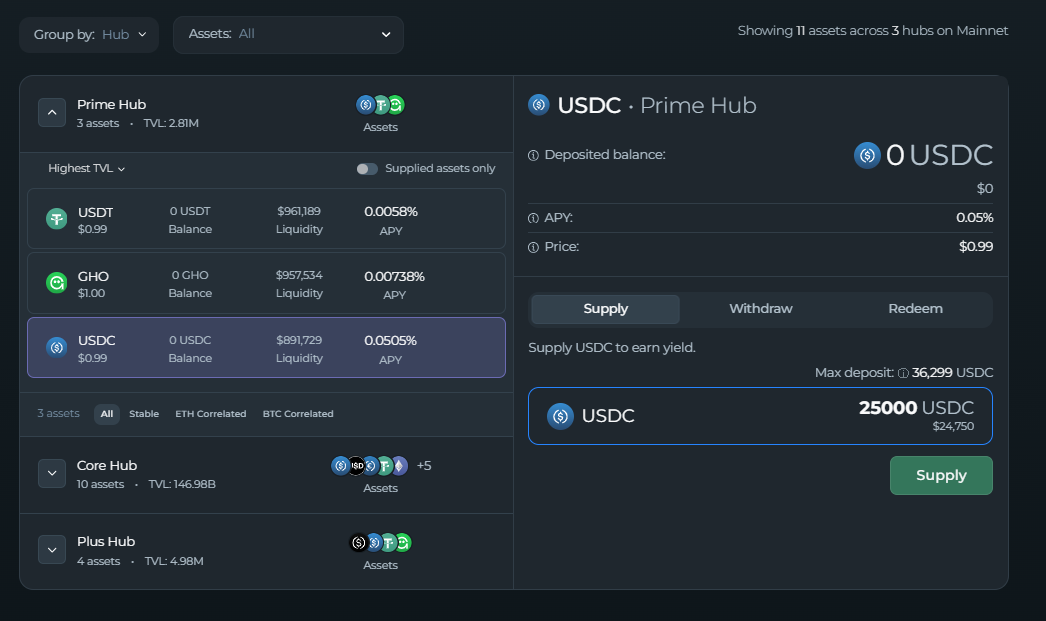The width and height of the screenshot is (1046, 621).
Task: Open the Highest TVL sort menu
Action: pos(87,169)
